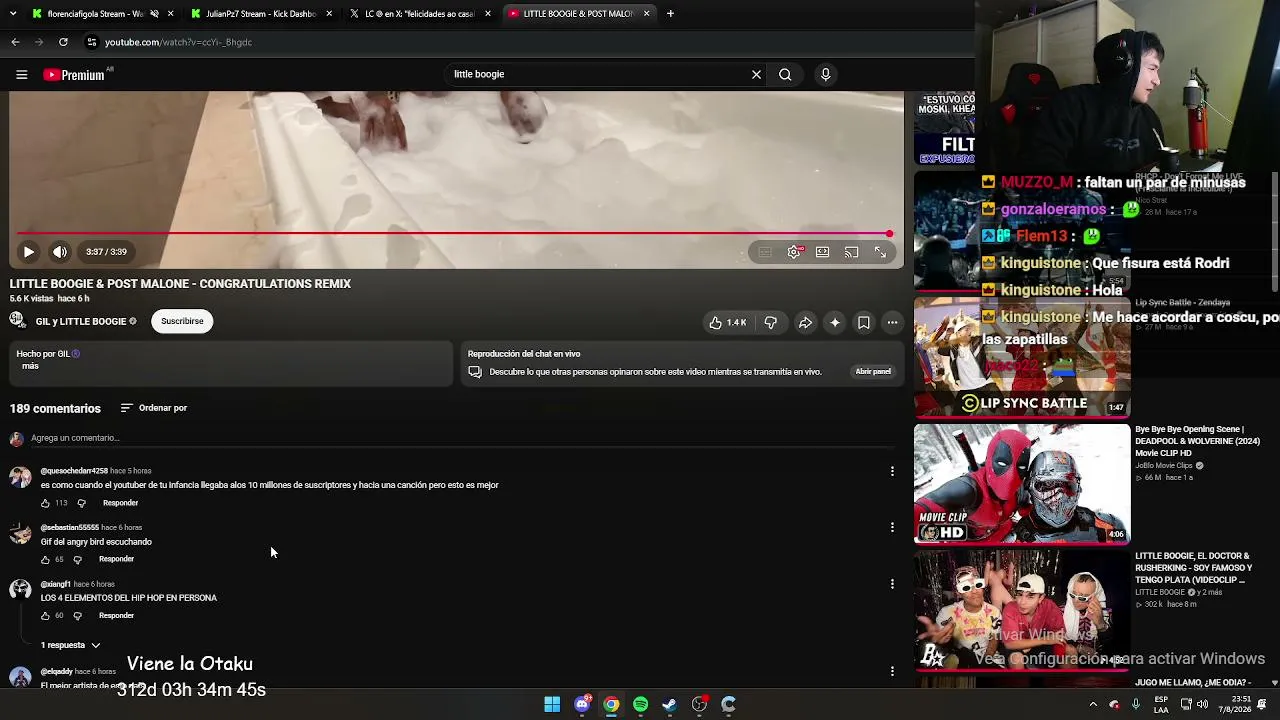The height and width of the screenshot is (720, 1280).
Task: Go back in browser history
Action: point(15,42)
